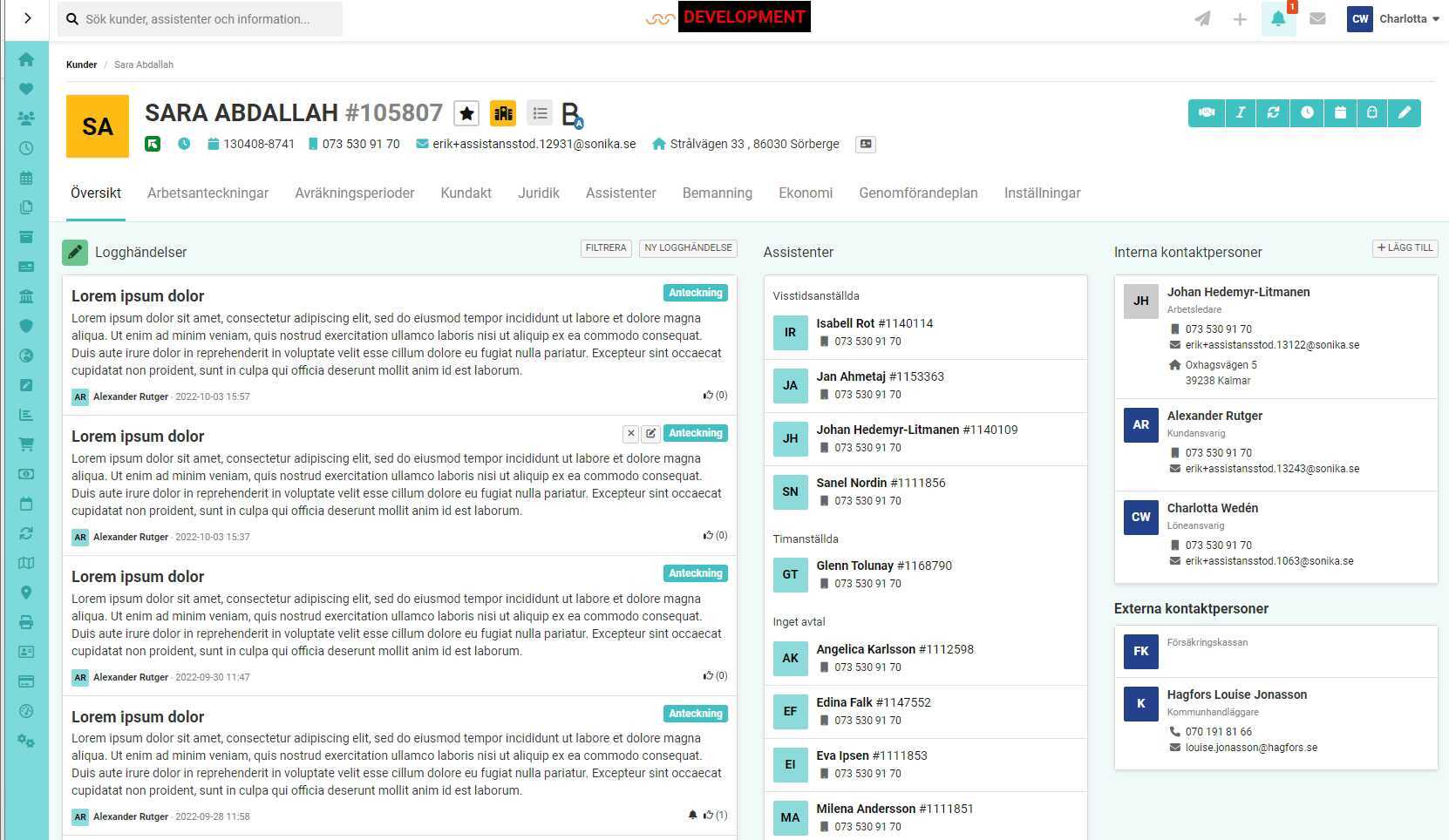Click the bell on the 2022-09-28 log entry
This screenshot has width=1449, height=840.
693,815
